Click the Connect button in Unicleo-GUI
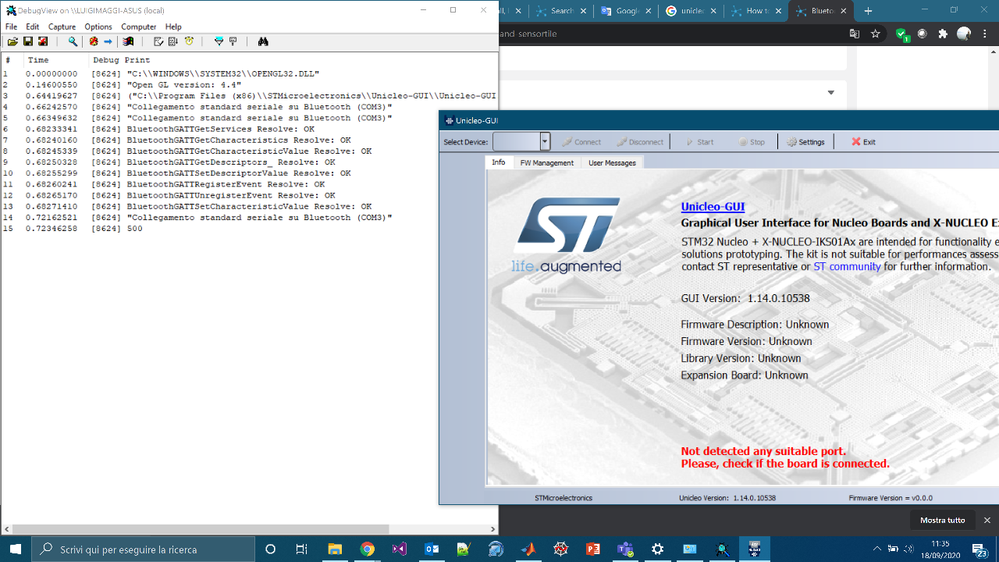 tap(581, 142)
